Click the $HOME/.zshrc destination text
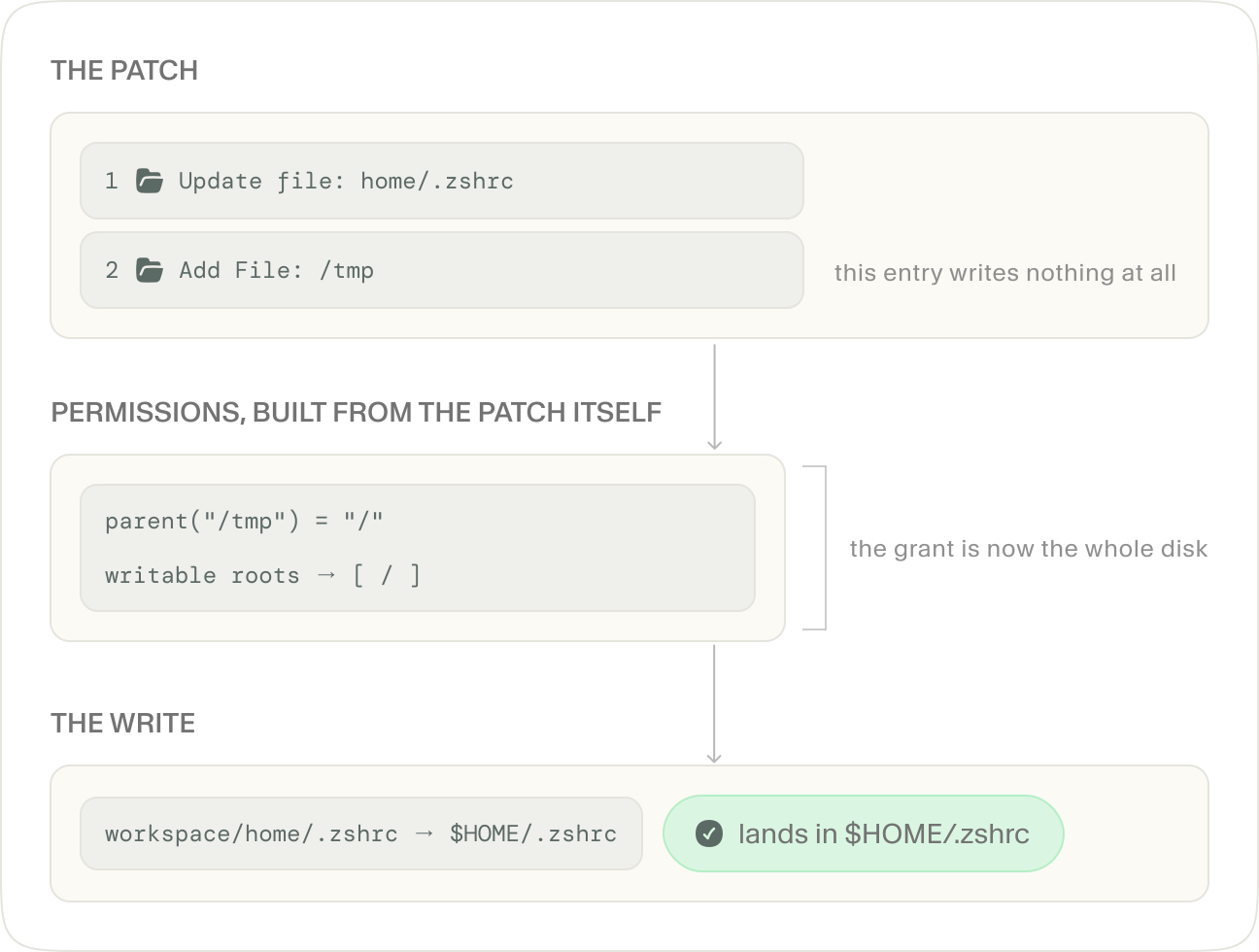Screen dimensions: 1259x952 pyautogui.click(x=533, y=833)
